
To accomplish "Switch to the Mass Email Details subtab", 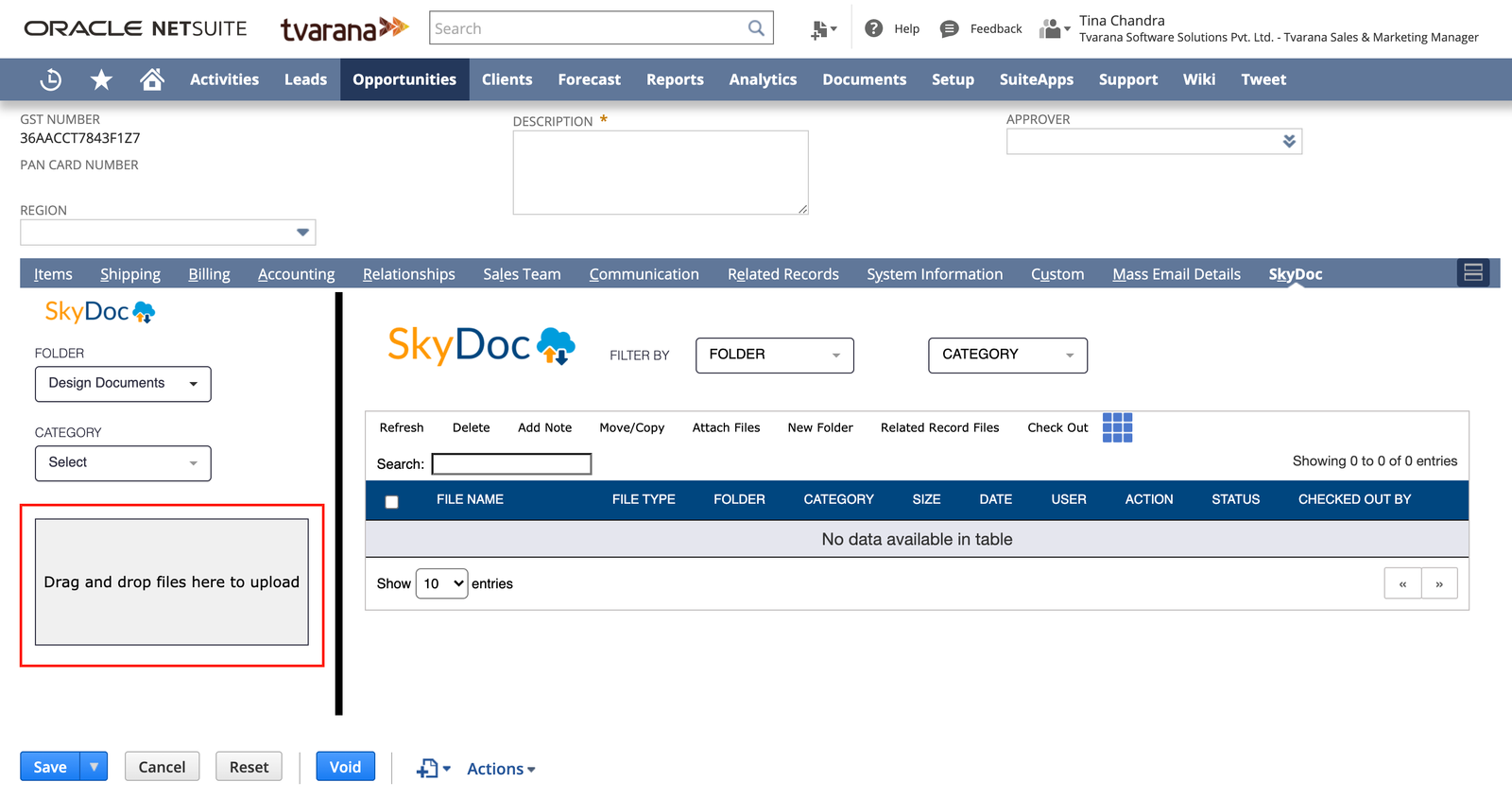I will click(1177, 274).
